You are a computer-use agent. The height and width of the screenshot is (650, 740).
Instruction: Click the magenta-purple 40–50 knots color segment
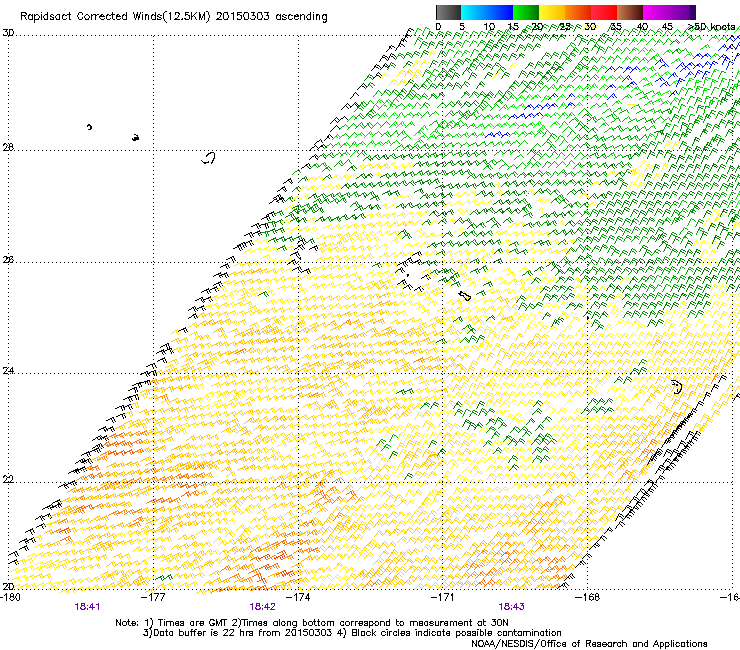pos(669,12)
